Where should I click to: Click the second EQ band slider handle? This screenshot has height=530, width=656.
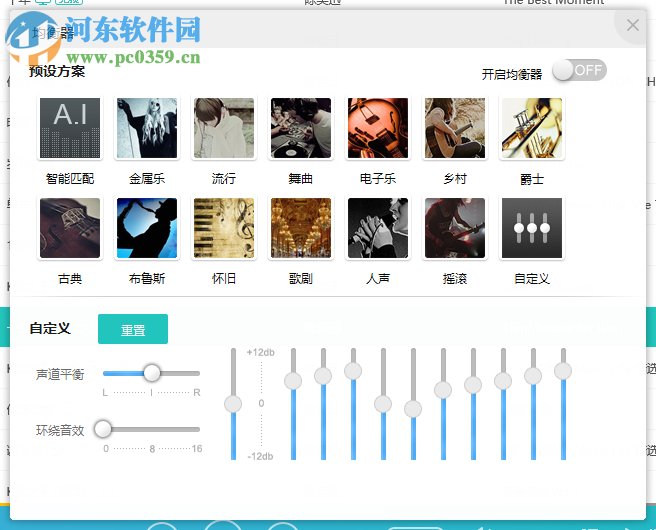(x=323, y=376)
